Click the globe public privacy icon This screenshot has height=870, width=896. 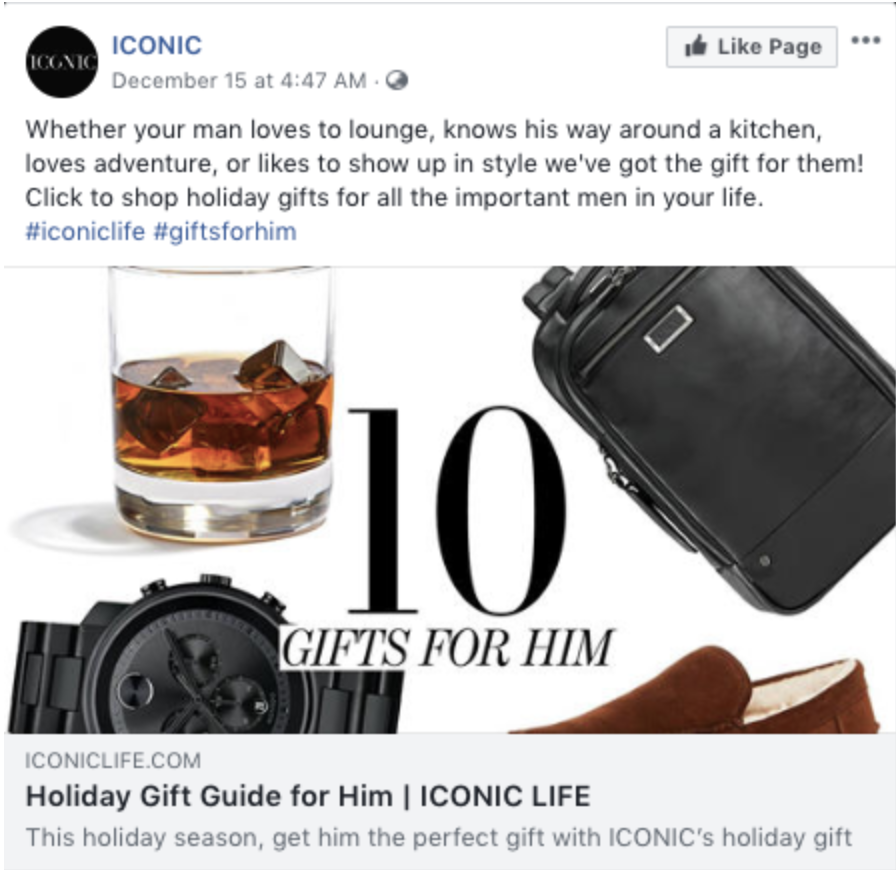pyautogui.click(x=397, y=81)
